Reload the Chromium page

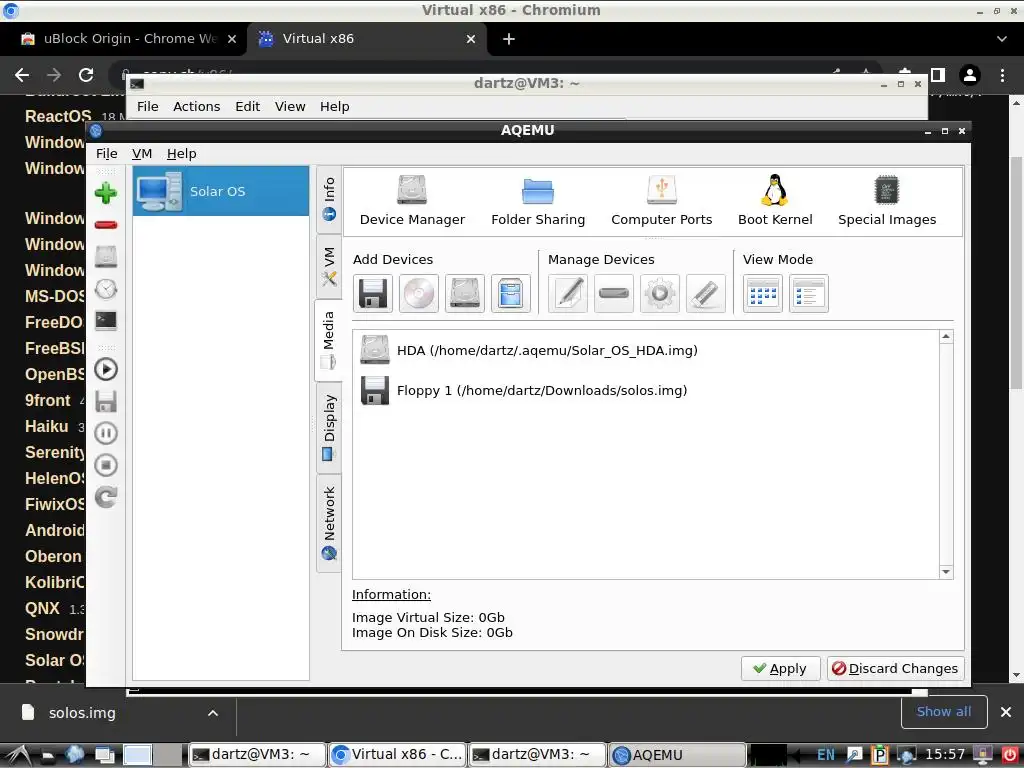(x=86, y=75)
